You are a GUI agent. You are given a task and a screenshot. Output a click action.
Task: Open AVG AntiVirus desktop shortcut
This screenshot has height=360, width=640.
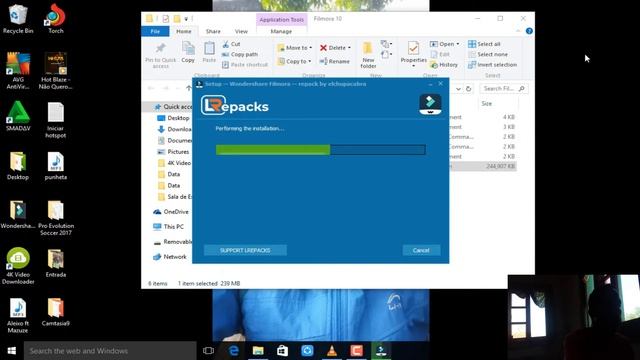(x=18, y=70)
